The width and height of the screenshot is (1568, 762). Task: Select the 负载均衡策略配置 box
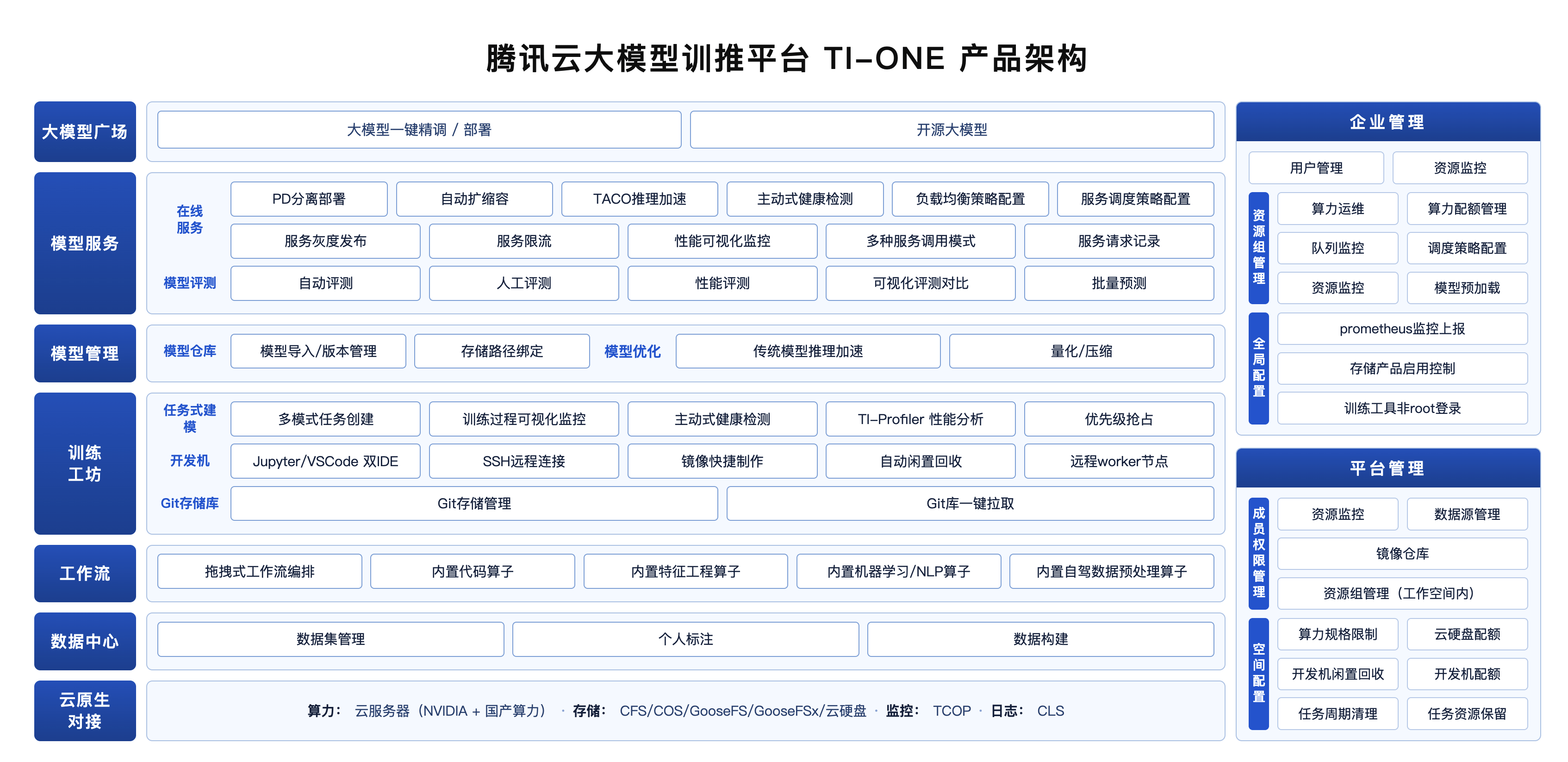pyautogui.click(x=970, y=199)
